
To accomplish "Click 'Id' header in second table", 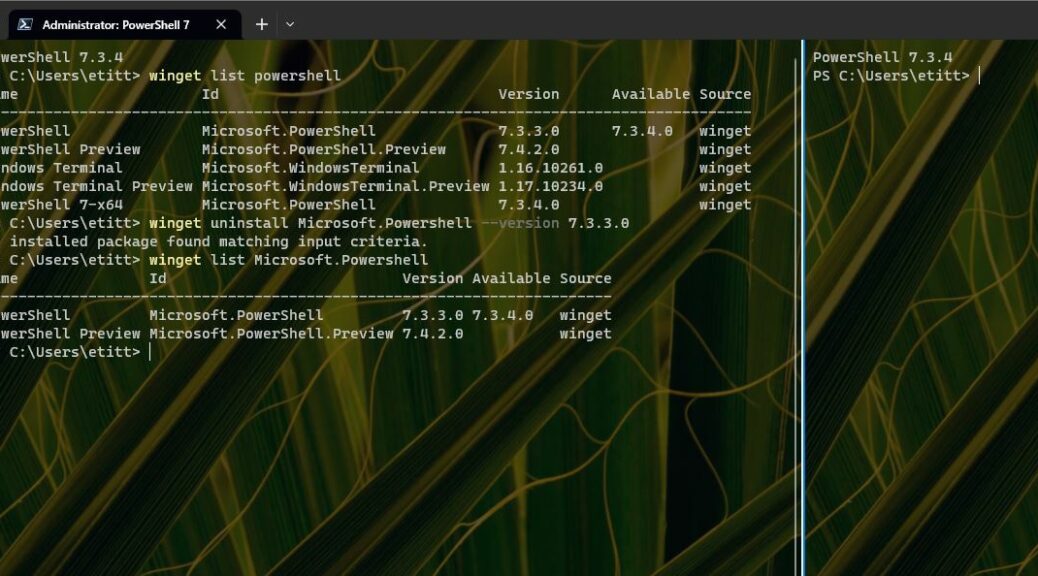I will click(158, 279).
